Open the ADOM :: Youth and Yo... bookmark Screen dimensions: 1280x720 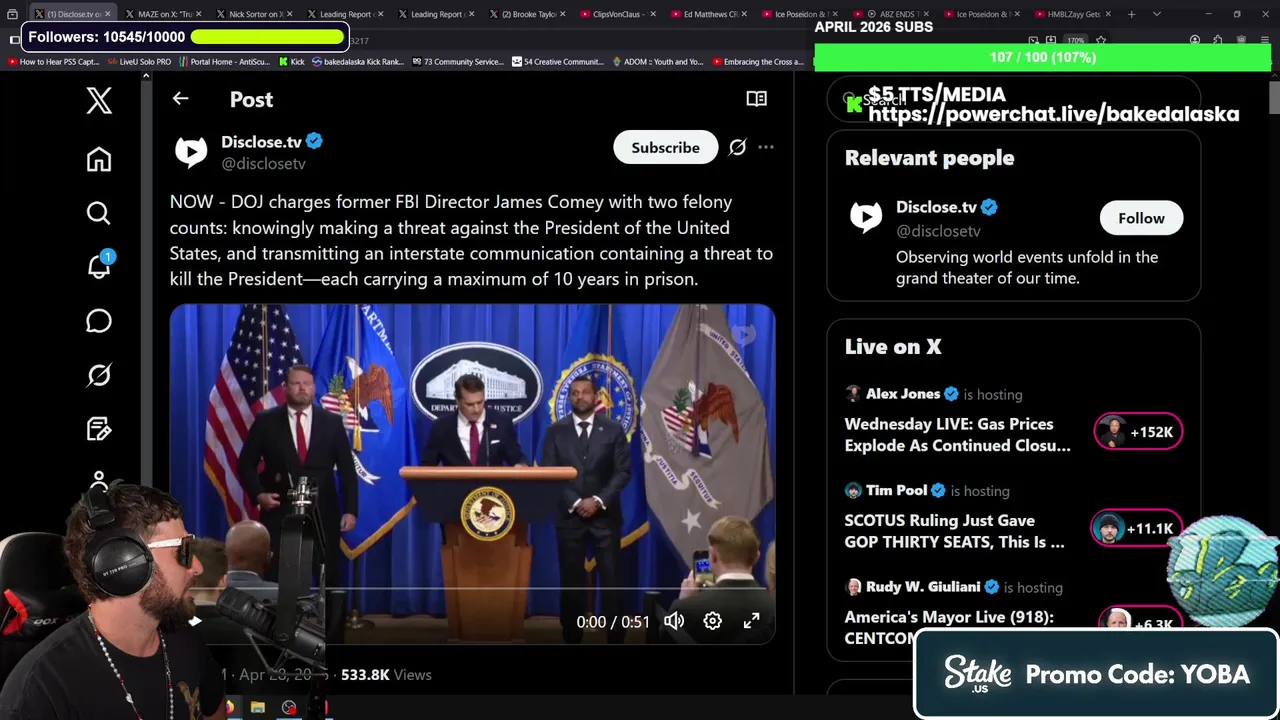(657, 62)
